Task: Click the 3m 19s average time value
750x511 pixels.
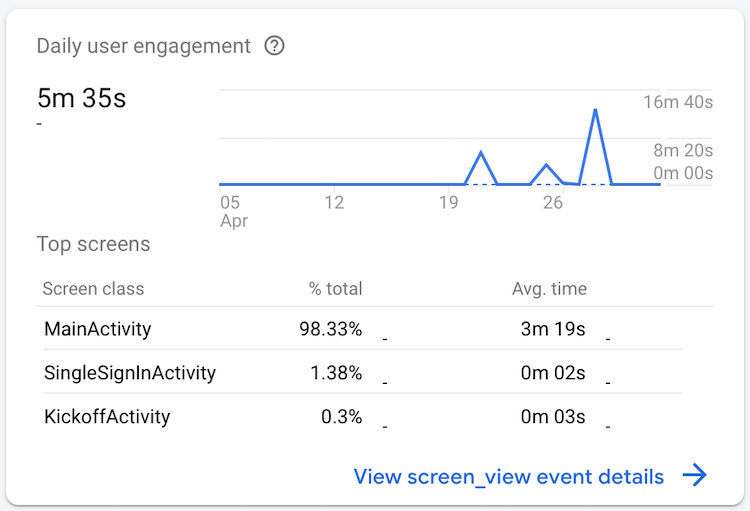Action: coord(553,328)
